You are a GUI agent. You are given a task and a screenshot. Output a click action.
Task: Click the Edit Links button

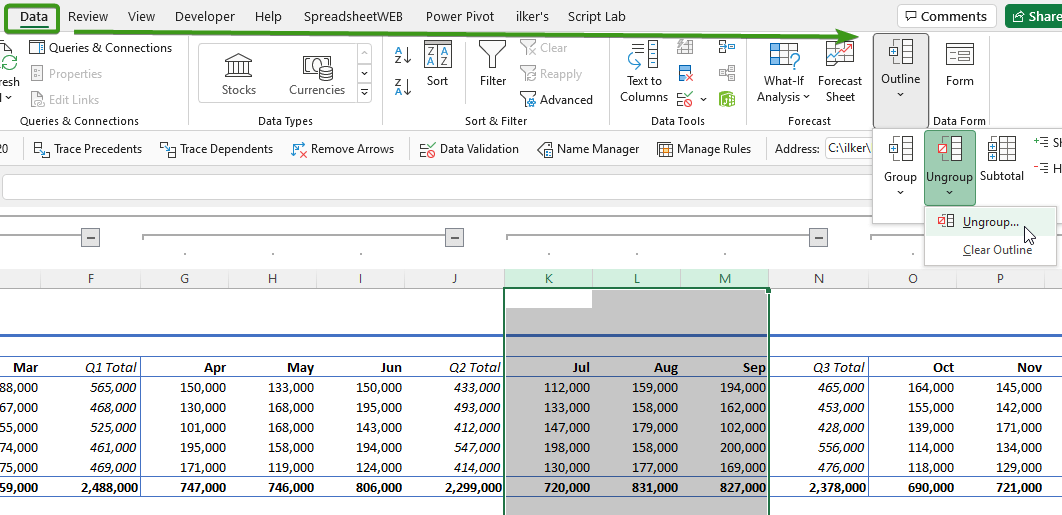[65, 100]
